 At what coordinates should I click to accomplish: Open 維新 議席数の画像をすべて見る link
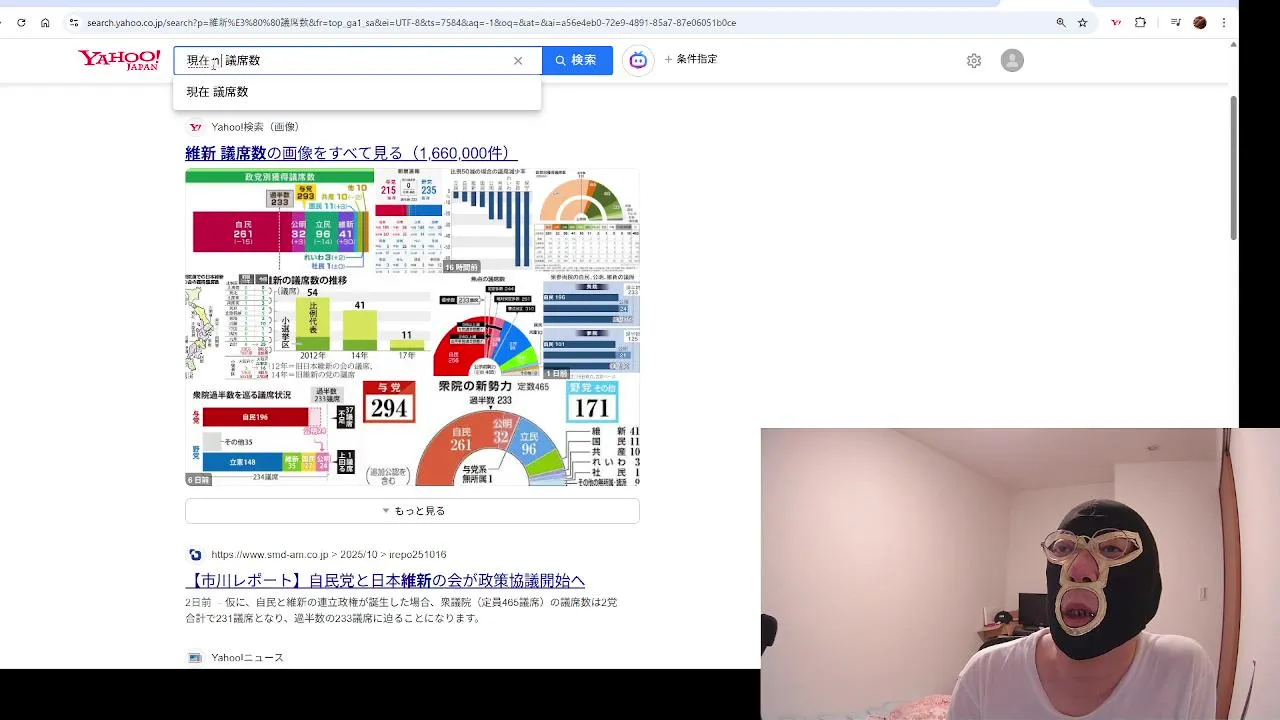click(x=351, y=153)
